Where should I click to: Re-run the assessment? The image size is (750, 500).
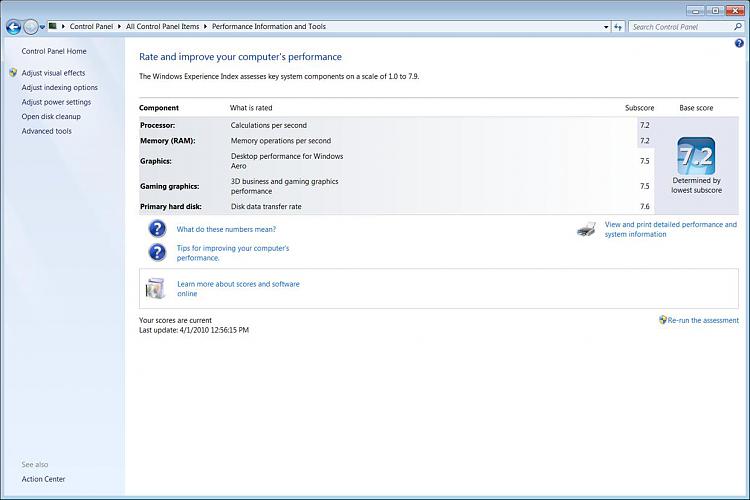pyautogui.click(x=703, y=320)
